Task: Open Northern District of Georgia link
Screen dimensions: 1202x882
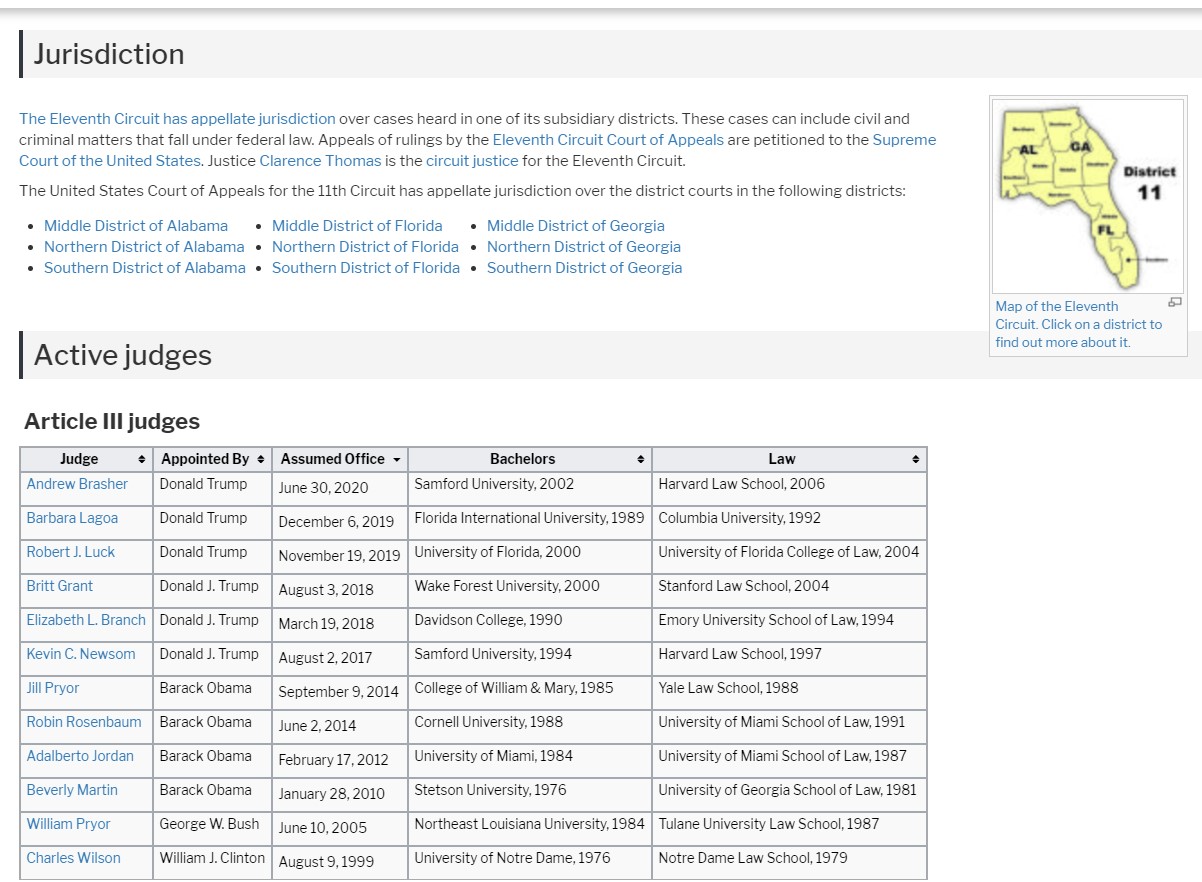Action: (x=584, y=247)
